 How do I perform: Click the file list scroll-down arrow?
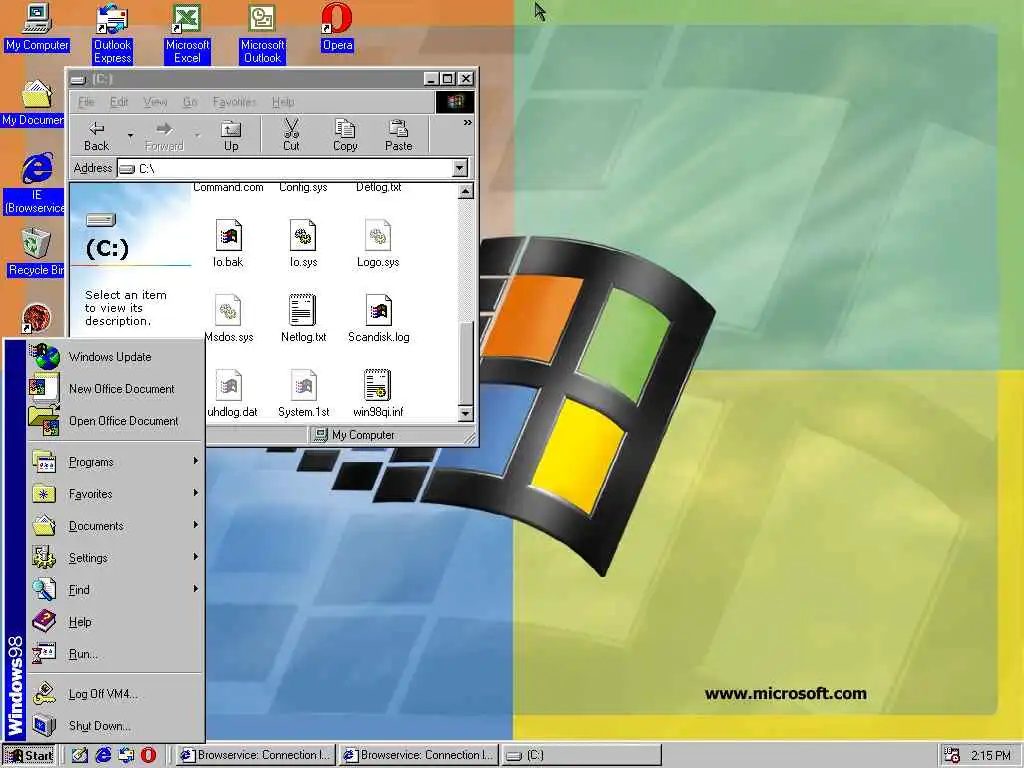point(466,413)
